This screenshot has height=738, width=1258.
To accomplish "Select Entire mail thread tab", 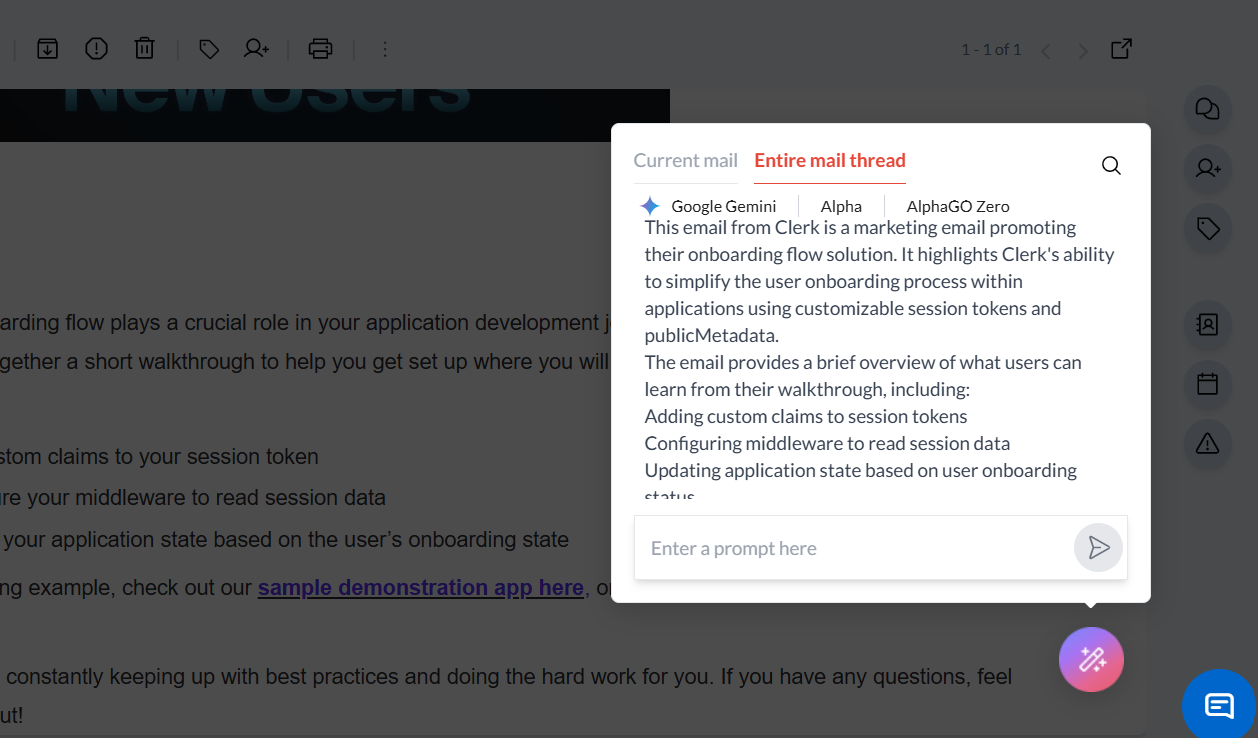I will point(830,161).
